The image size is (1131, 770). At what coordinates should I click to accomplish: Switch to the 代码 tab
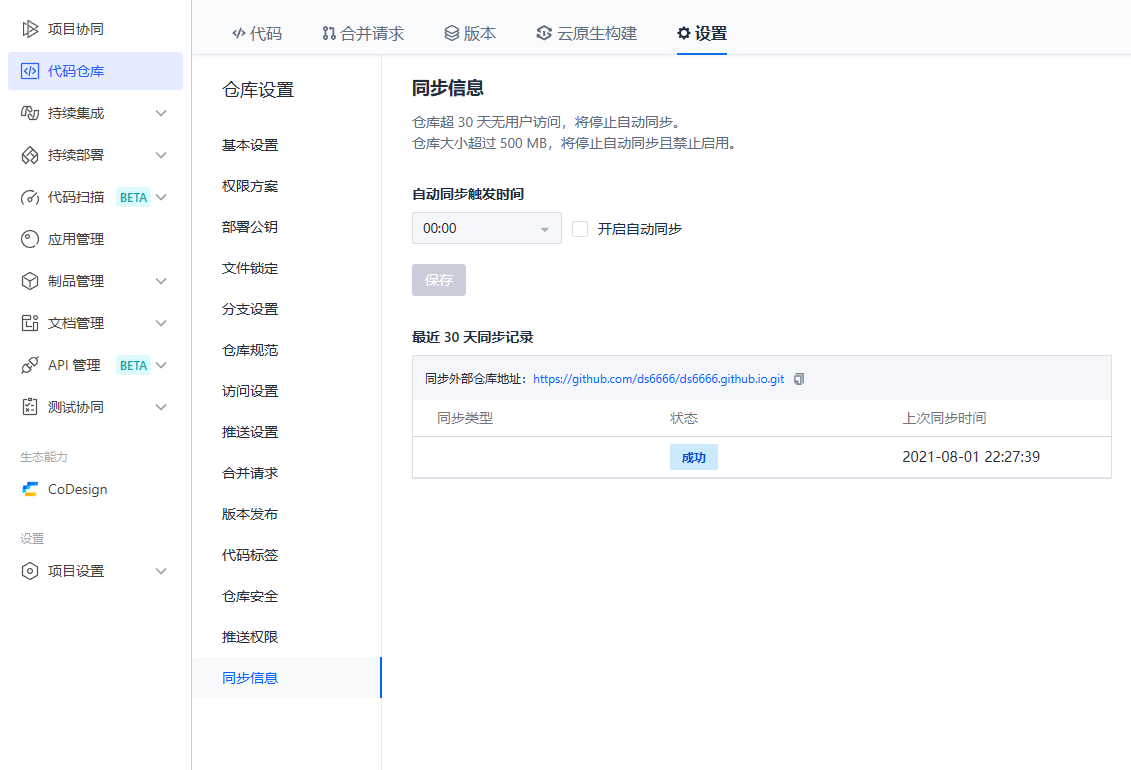click(x=257, y=33)
